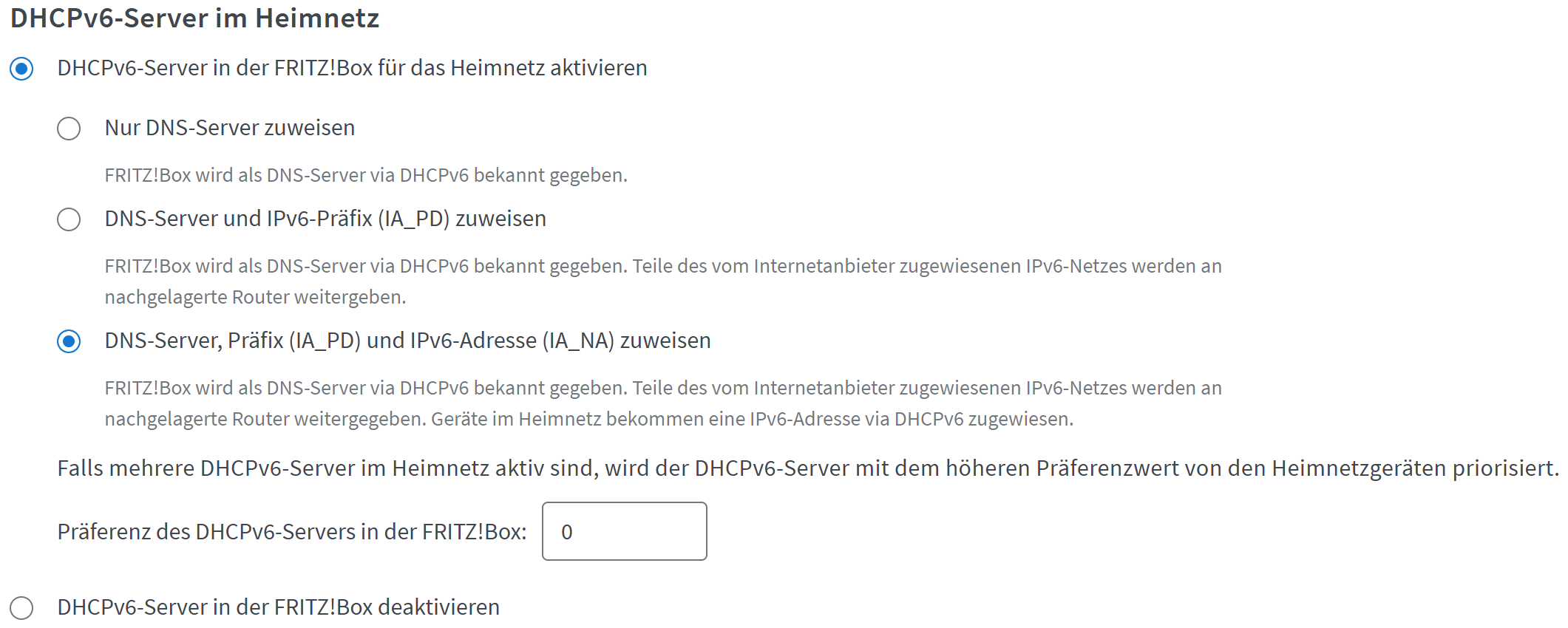Click the first description line under the IA_NA option
The width and height of the screenshot is (1568, 628).
662,388
